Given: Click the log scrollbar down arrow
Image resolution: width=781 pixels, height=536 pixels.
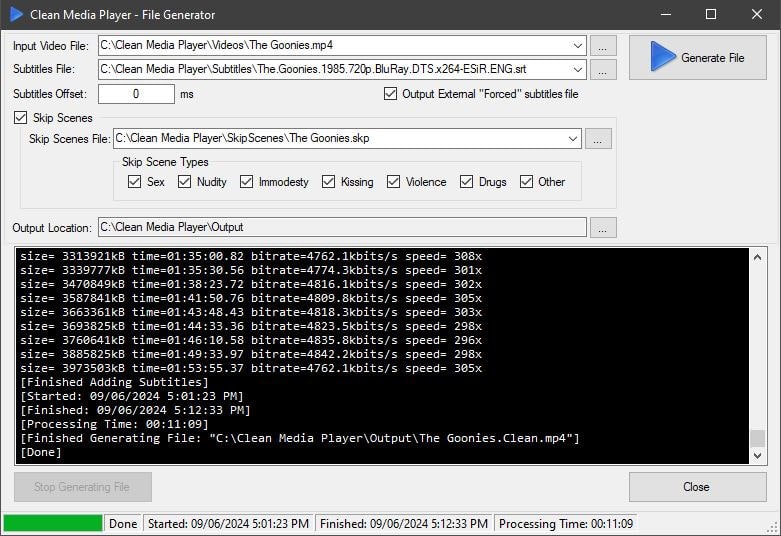Looking at the screenshot, I should (x=758, y=455).
